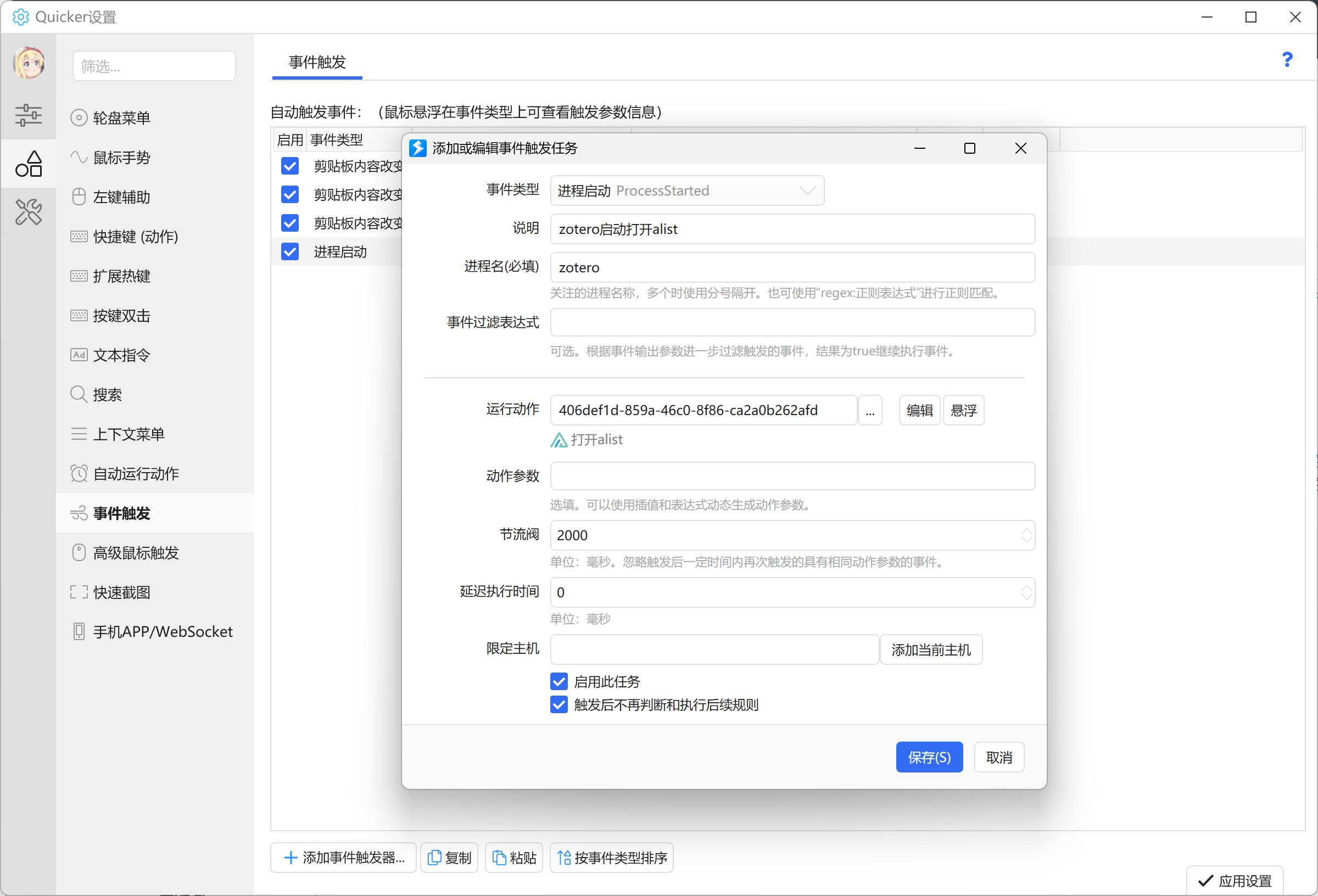This screenshot has height=896, width=1318.
Task: Click the 运行动作 ID field
Action: [x=703, y=410]
